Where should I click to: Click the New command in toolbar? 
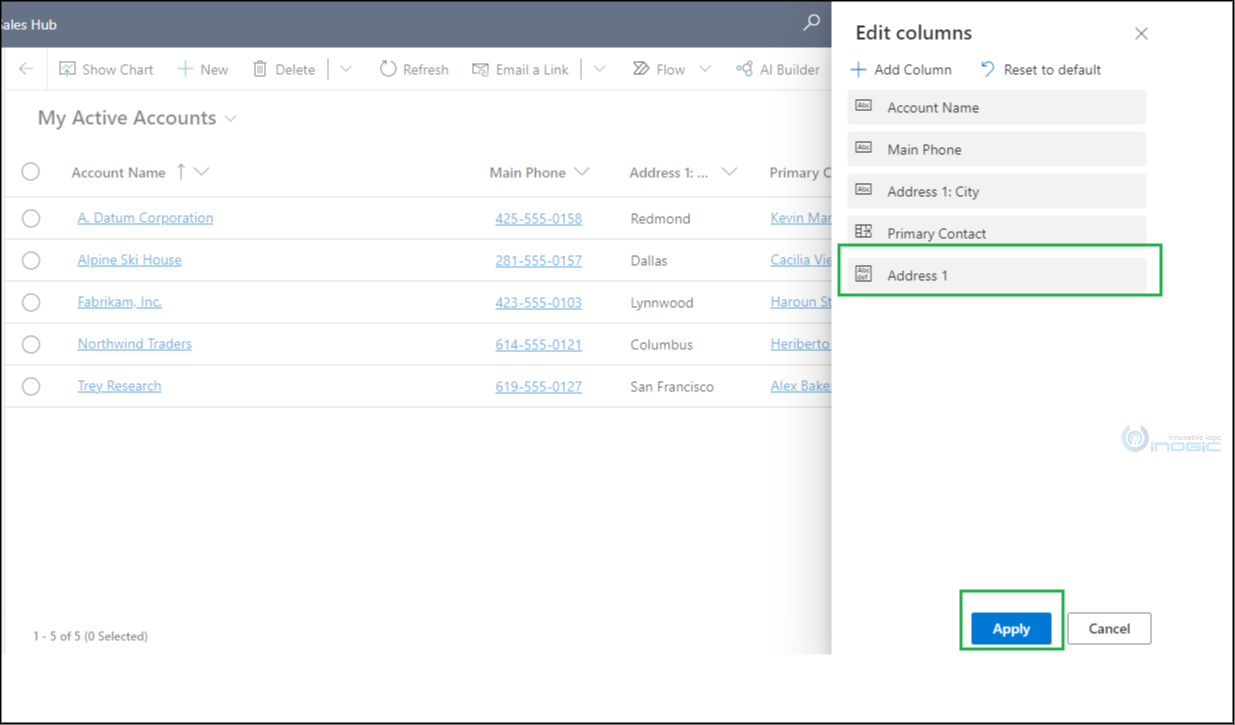[x=202, y=69]
